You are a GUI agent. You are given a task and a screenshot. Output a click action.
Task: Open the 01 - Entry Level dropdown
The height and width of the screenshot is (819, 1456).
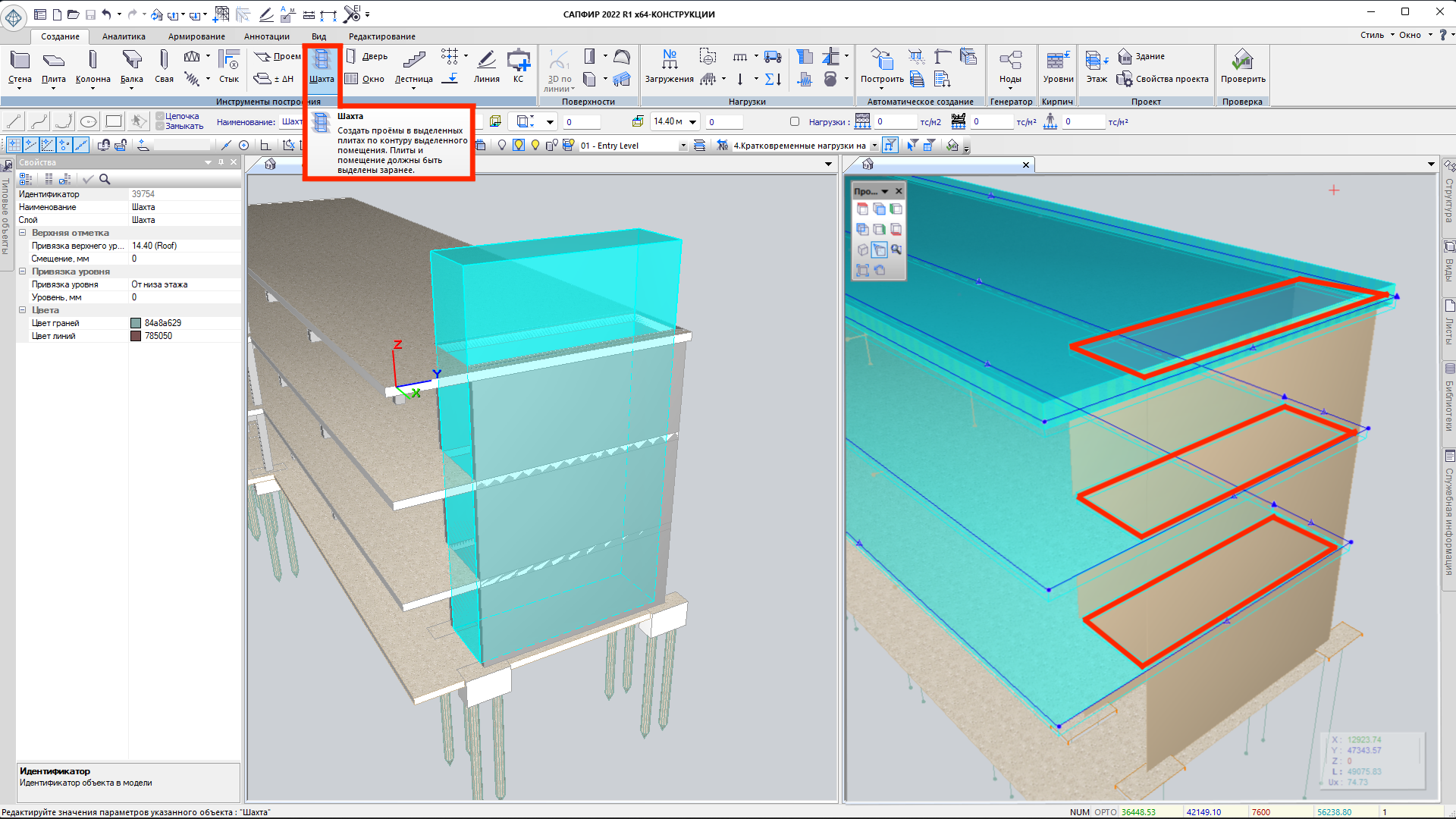tap(682, 146)
